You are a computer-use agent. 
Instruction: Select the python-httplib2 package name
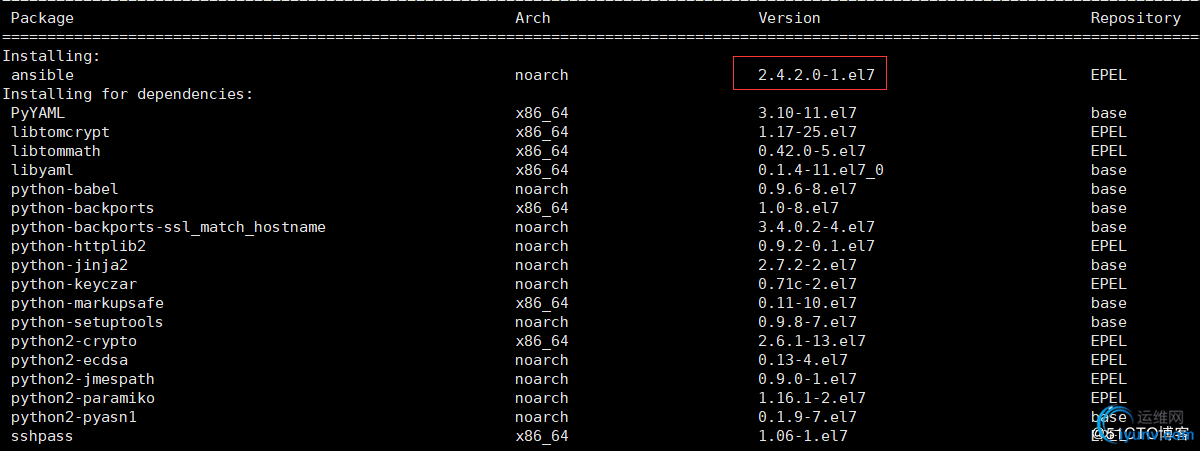coord(78,246)
